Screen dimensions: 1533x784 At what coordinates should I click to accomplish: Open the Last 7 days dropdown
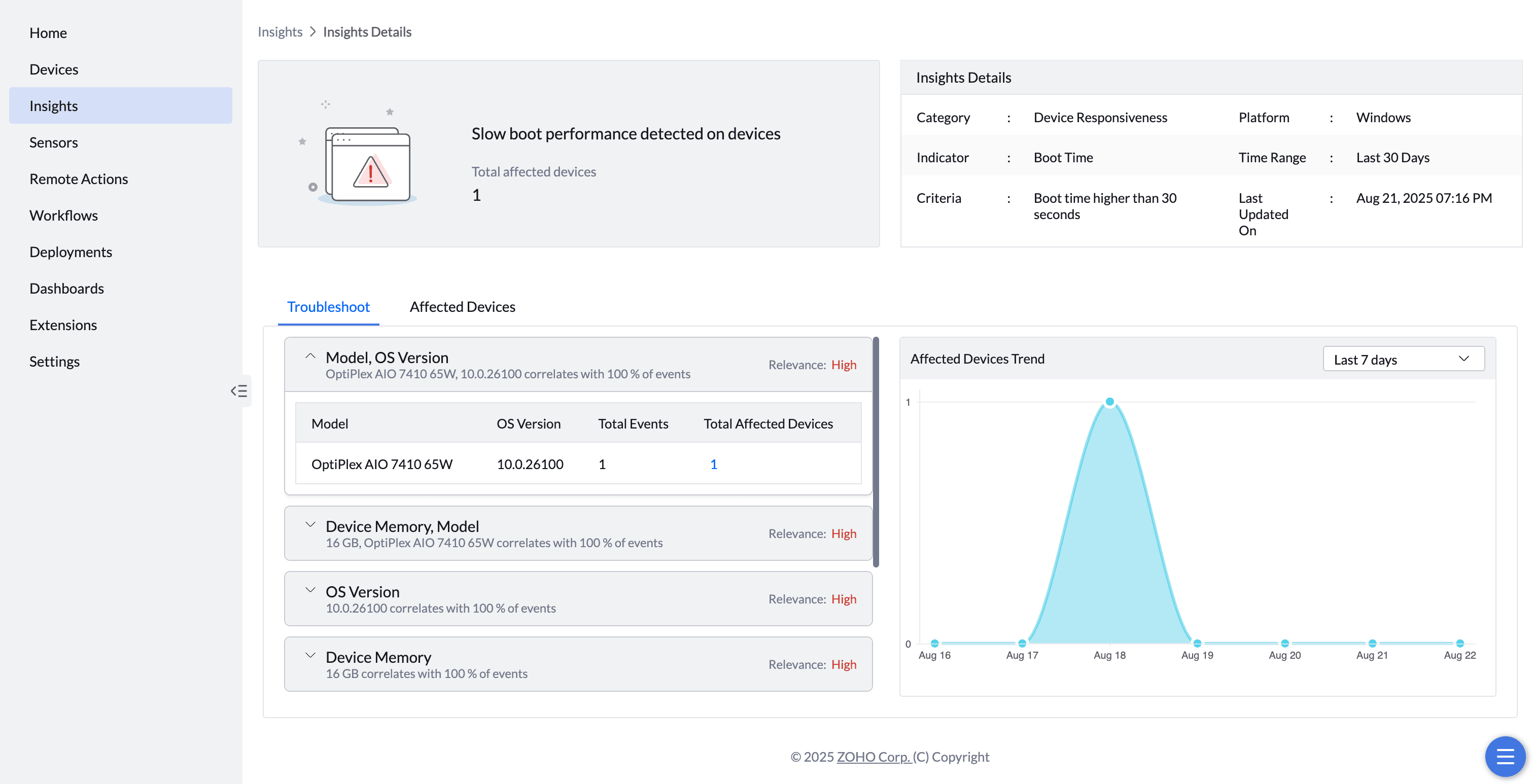tap(1403, 359)
